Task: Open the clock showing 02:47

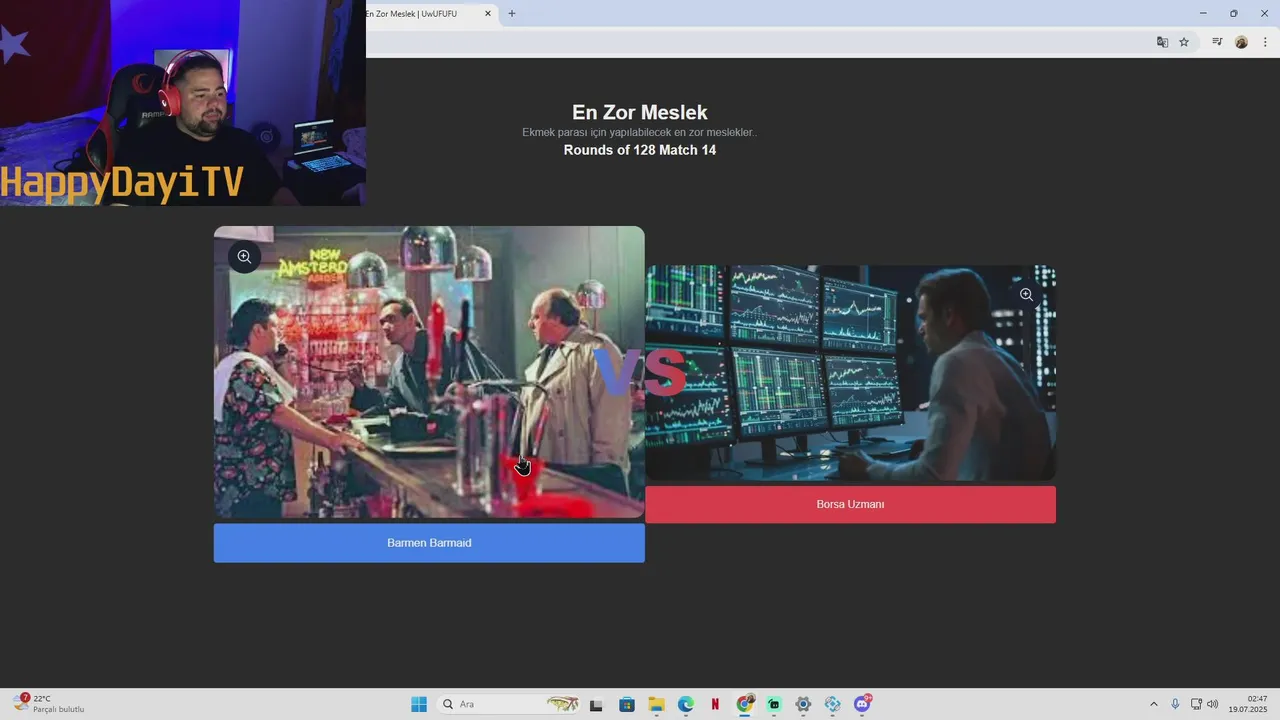Action: pos(1248,704)
